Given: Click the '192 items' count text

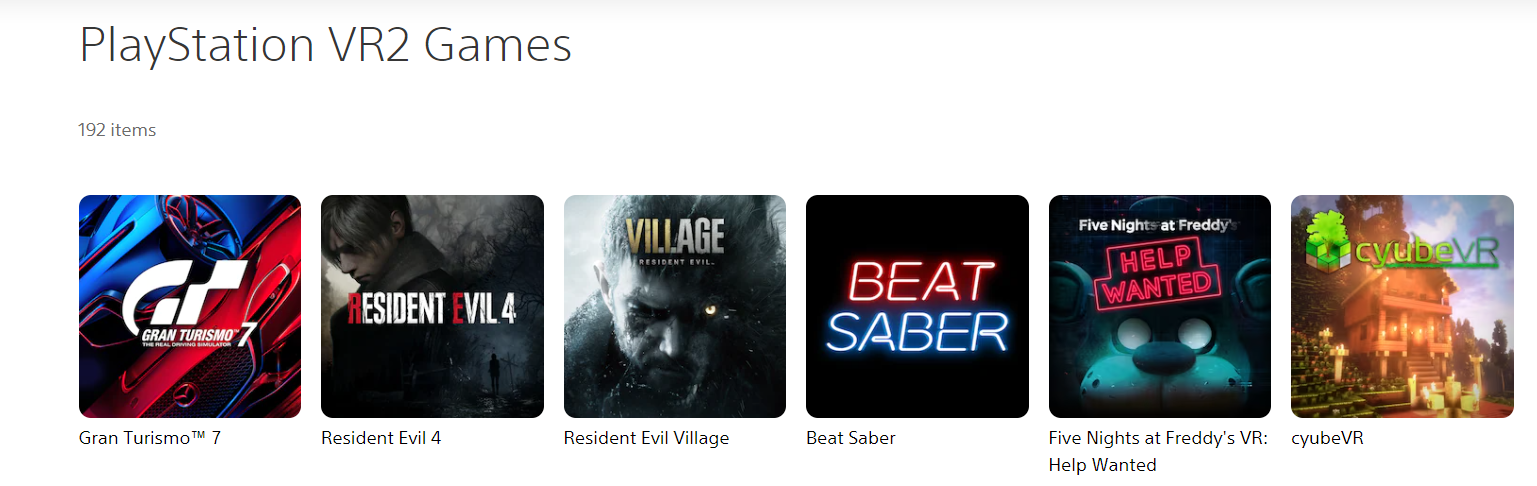Looking at the screenshot, I should tap(117, 130).
